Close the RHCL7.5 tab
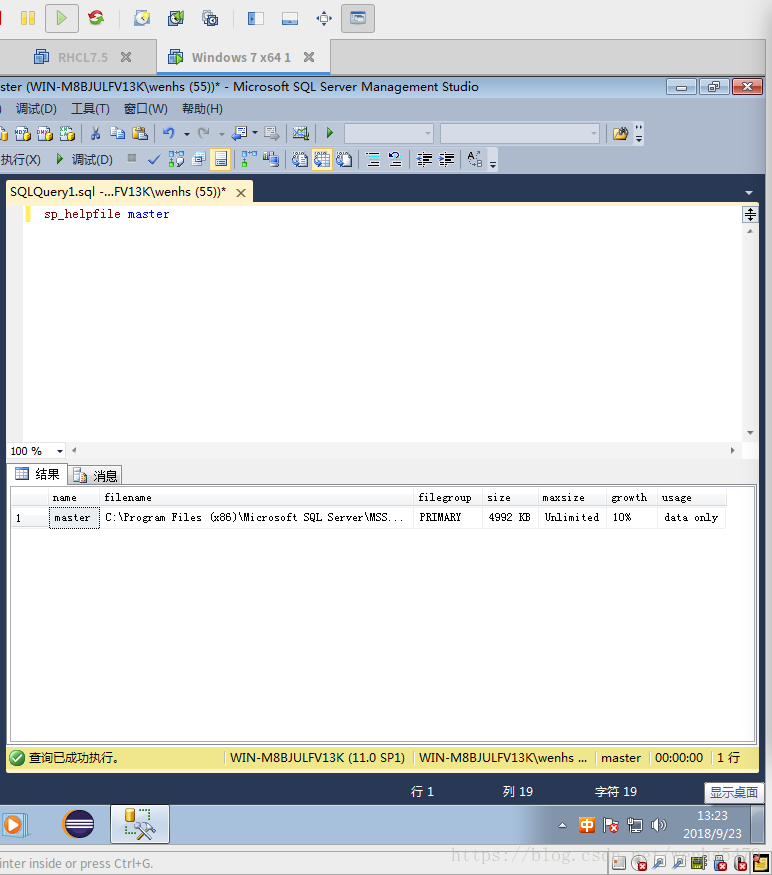 [126, 57]
